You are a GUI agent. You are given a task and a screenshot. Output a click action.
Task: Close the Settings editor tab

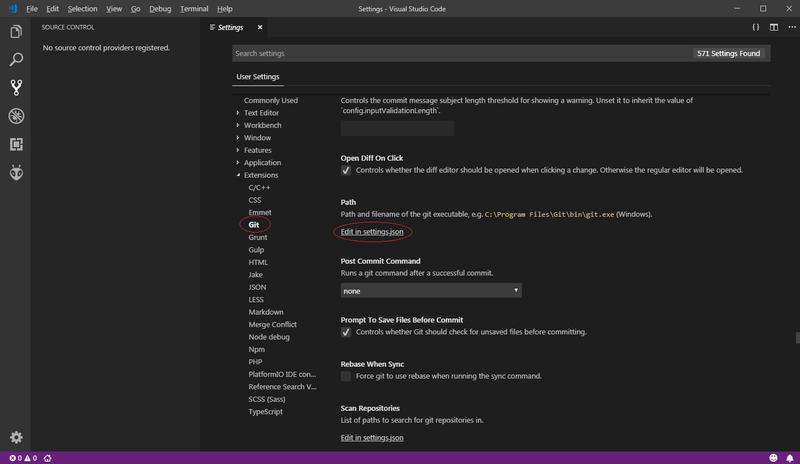[260, 27]
